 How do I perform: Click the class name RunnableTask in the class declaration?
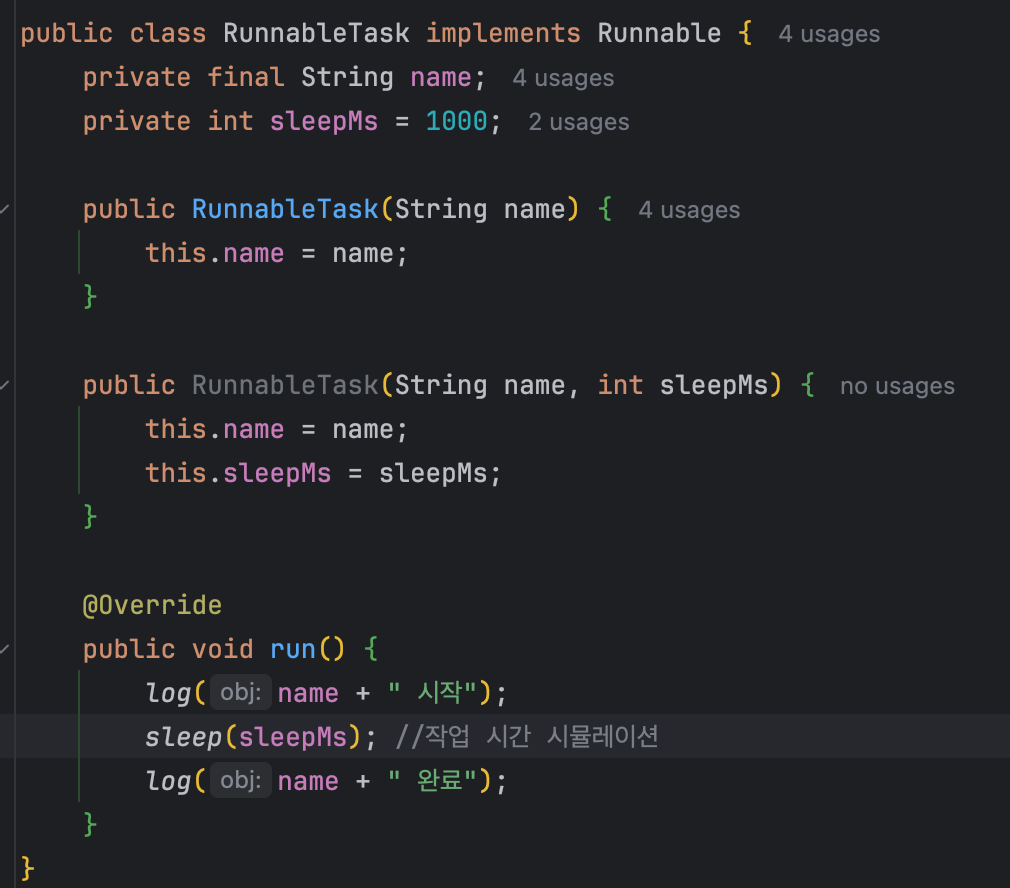pos(316,33)
